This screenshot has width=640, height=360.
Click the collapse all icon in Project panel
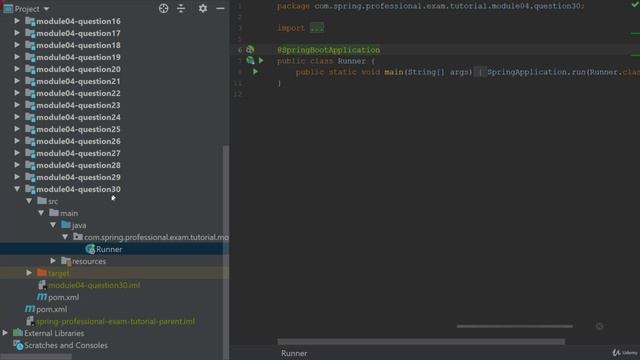click(181, 9)
